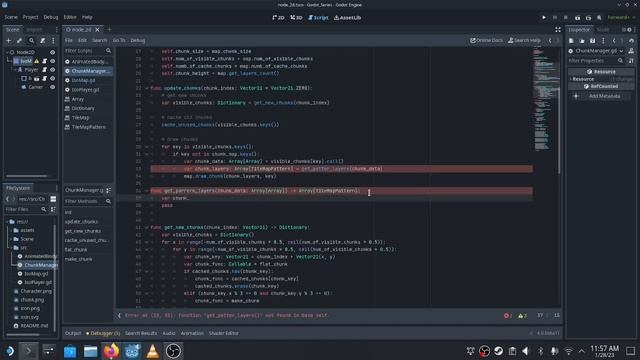The width and height of the screenshot is (640, 360).
Task: Toggle visibility of Player's child sprite node
Action: (x=53, y=78)
